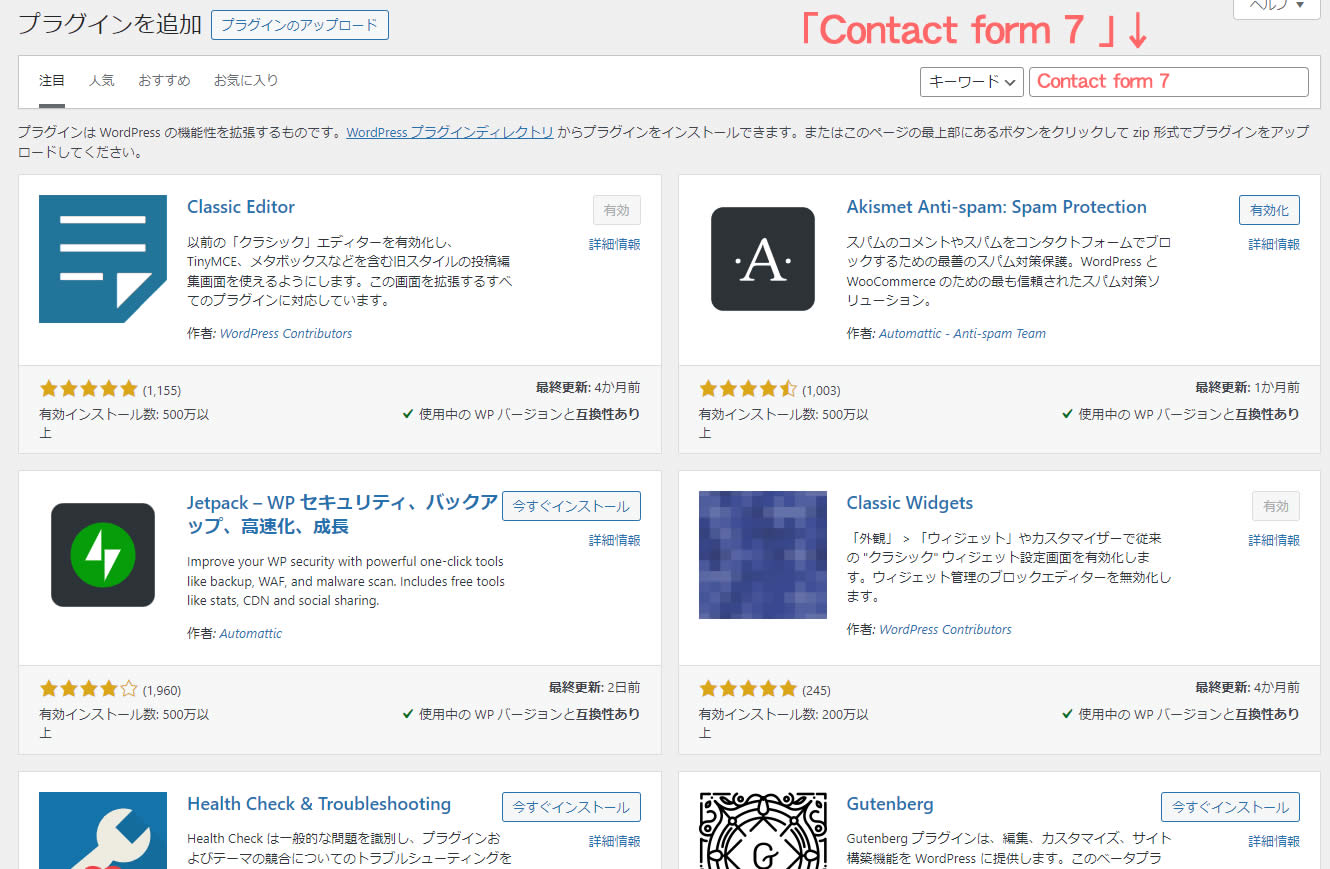Open 詳細情報 for Health Check & Troubleshooting

pos(615,841)
